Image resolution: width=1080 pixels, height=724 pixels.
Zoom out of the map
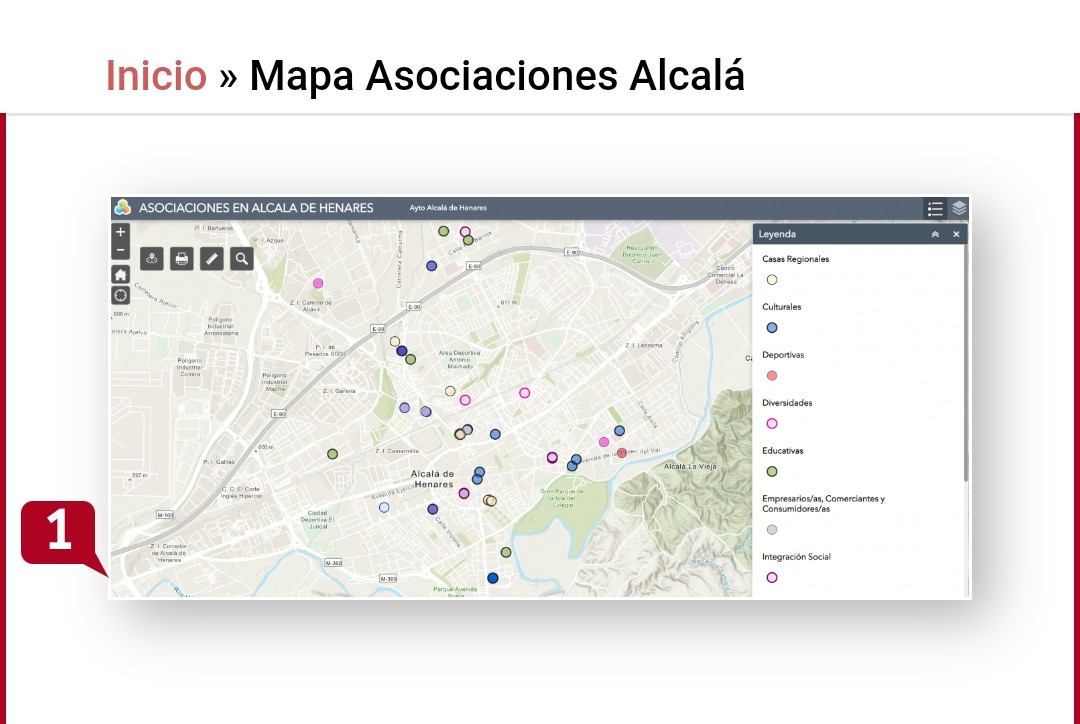click(x=121, y=250)
